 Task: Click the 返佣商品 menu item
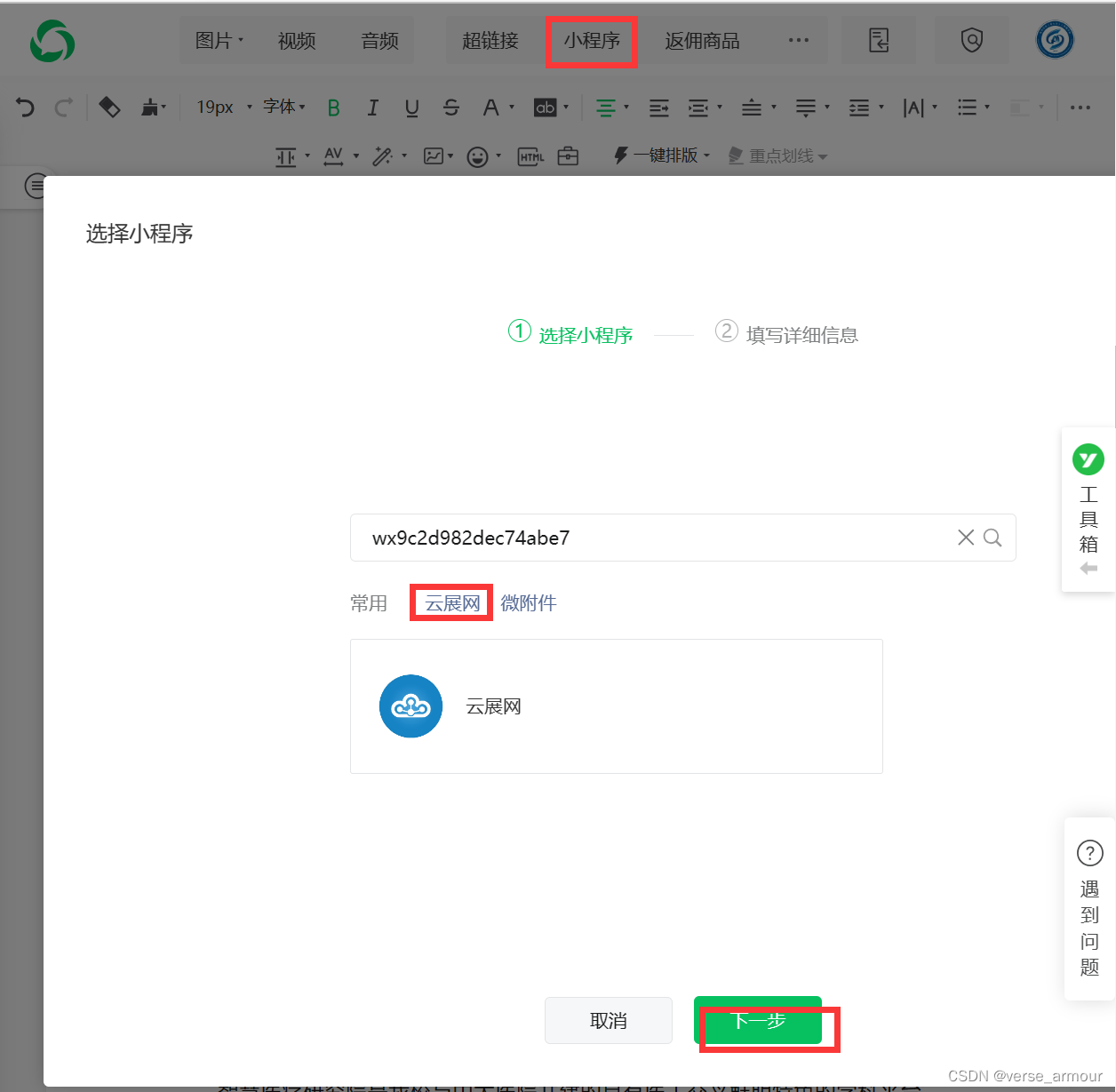point(702,41)
